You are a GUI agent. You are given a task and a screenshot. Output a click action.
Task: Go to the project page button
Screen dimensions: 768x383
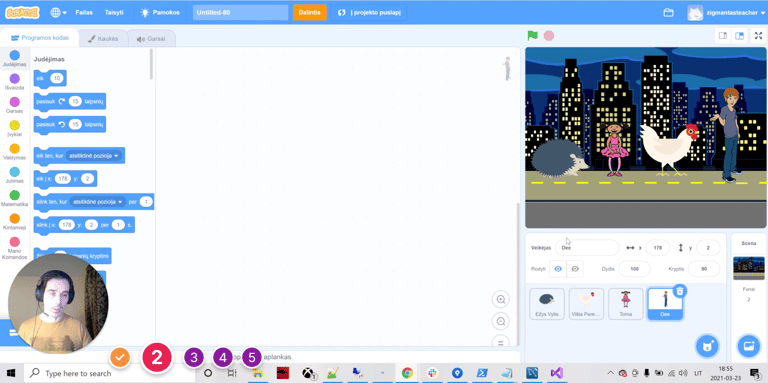[x=369, y=13]
